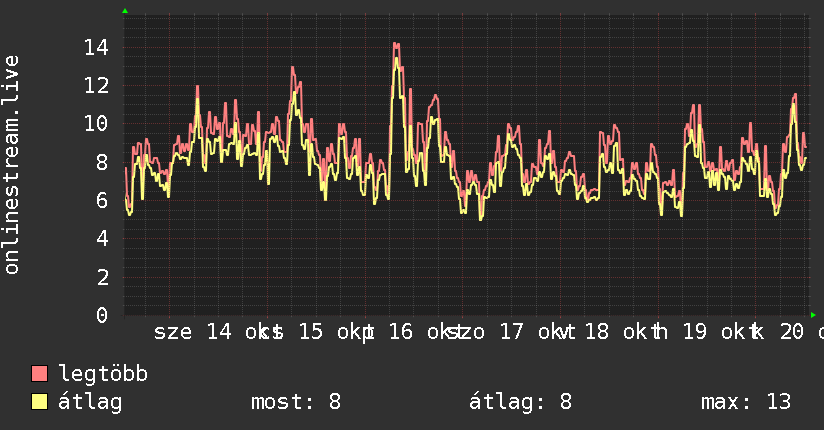Click the yellow átlag legend swatch
Viewport: 824px width, 430px height.
(39, 402)
